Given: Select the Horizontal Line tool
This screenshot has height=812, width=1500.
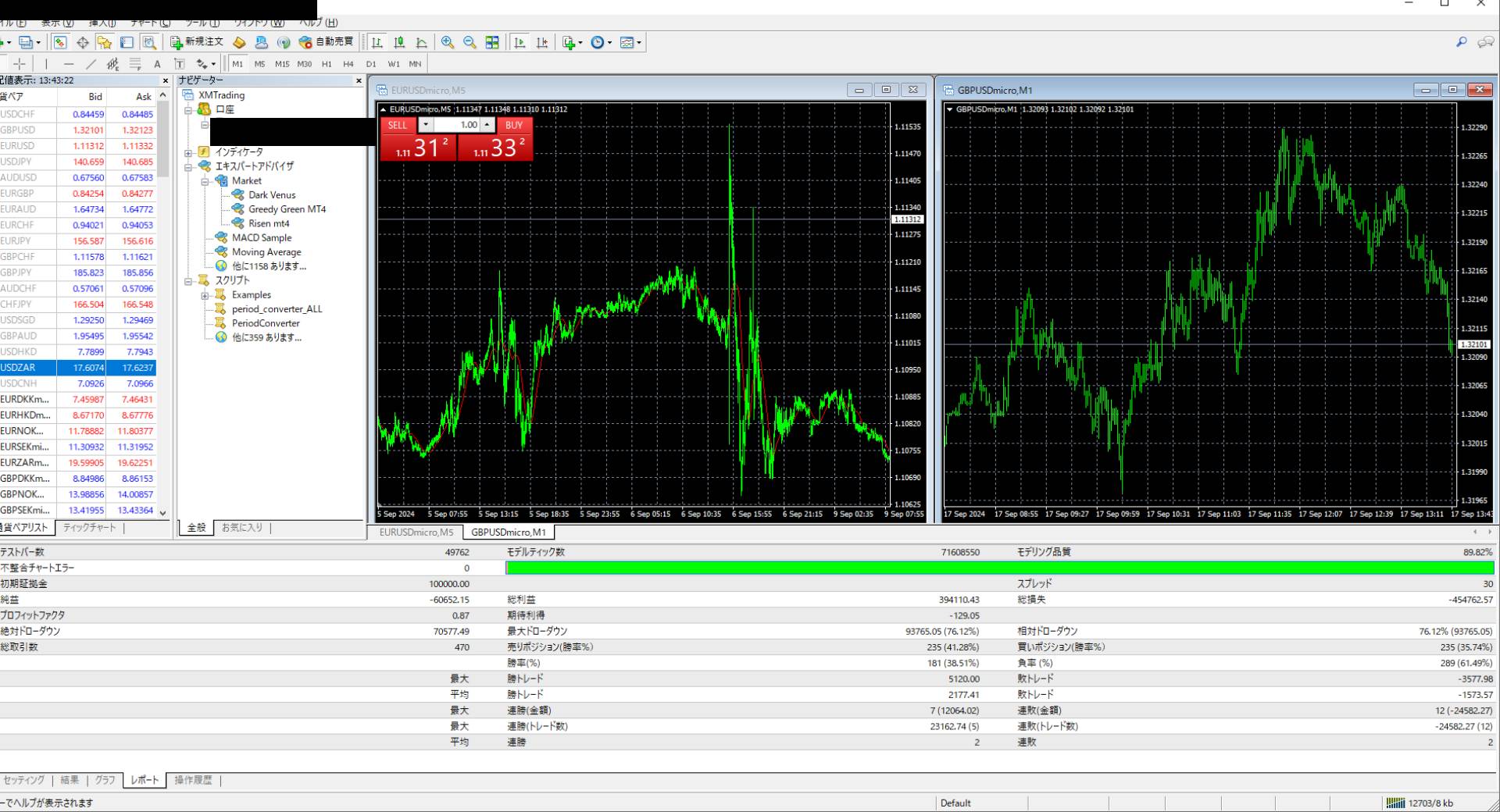Looking at the screenshot, I should pos(69,64).
